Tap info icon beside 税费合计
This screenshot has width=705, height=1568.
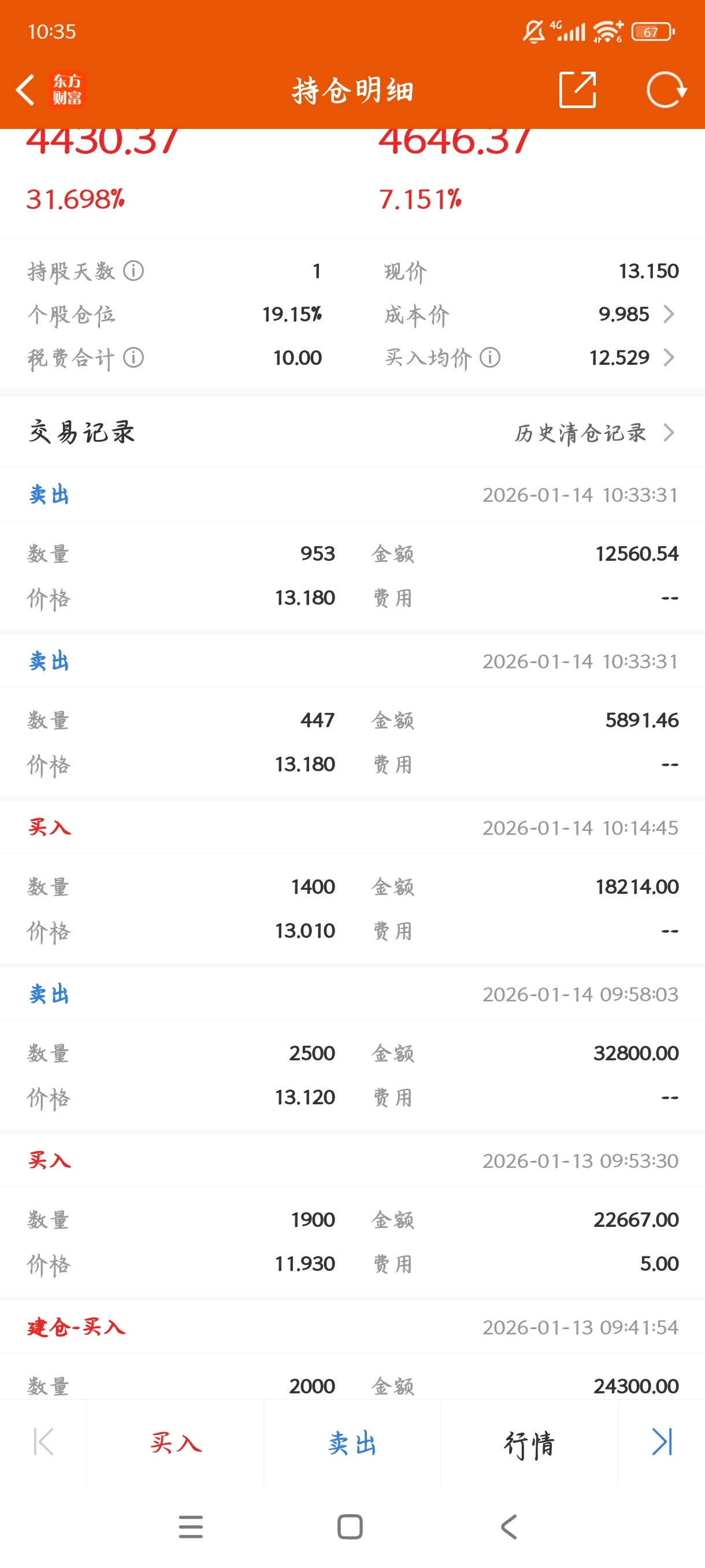(133, 358)
